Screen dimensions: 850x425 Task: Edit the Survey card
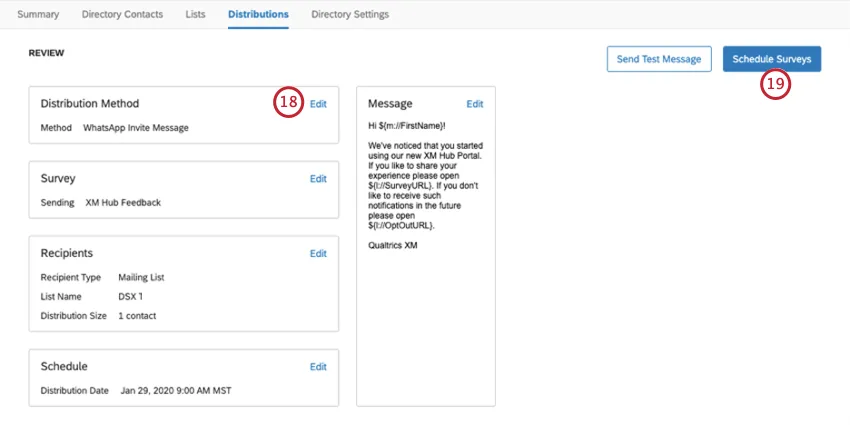[318, 179]
